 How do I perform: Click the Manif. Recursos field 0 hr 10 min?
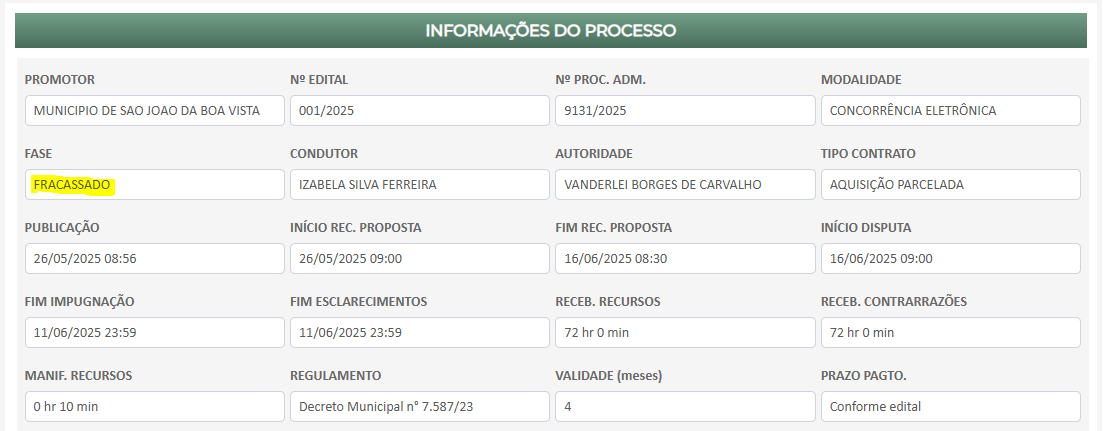click(155, 406)
